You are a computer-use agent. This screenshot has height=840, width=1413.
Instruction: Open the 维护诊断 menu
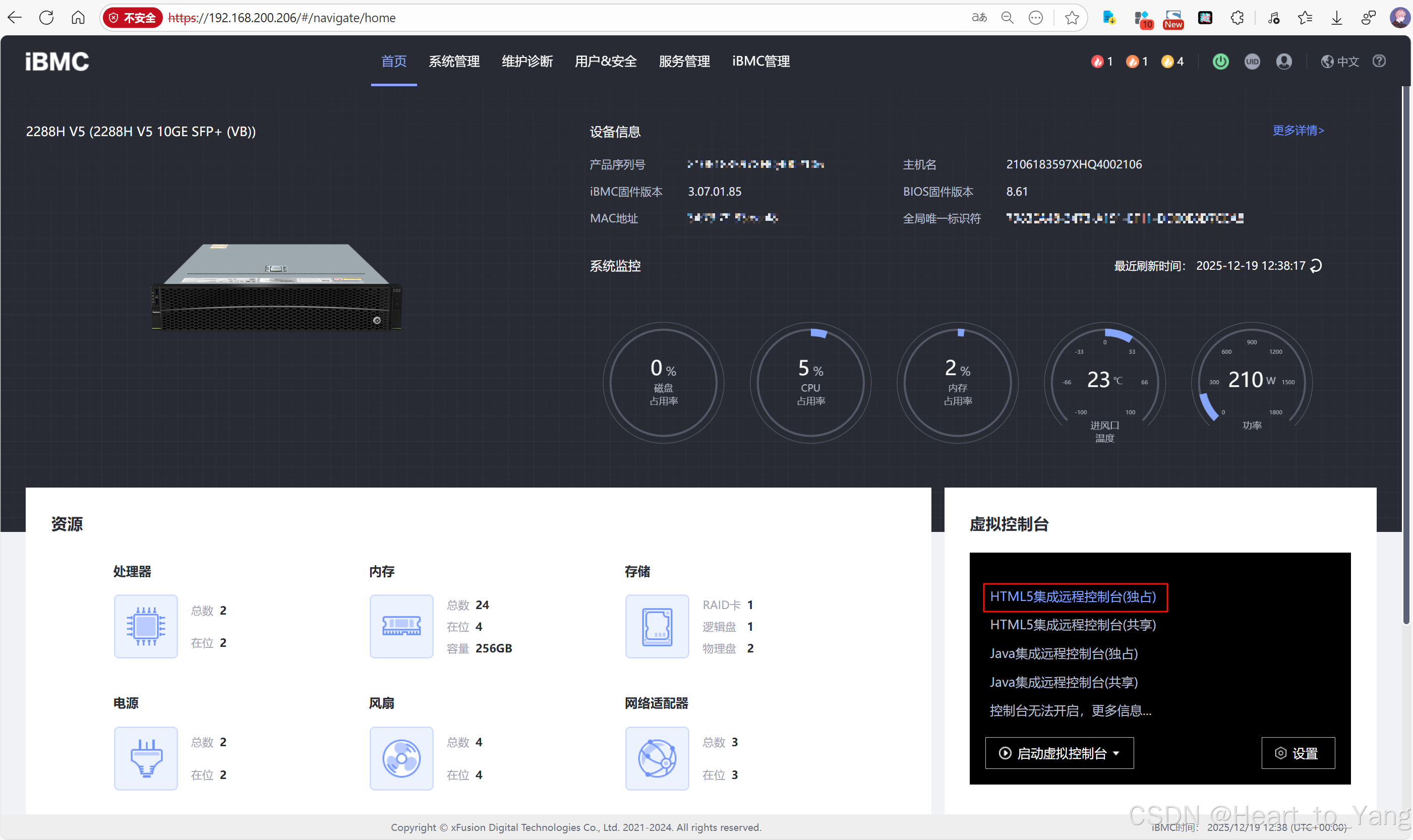527,61
